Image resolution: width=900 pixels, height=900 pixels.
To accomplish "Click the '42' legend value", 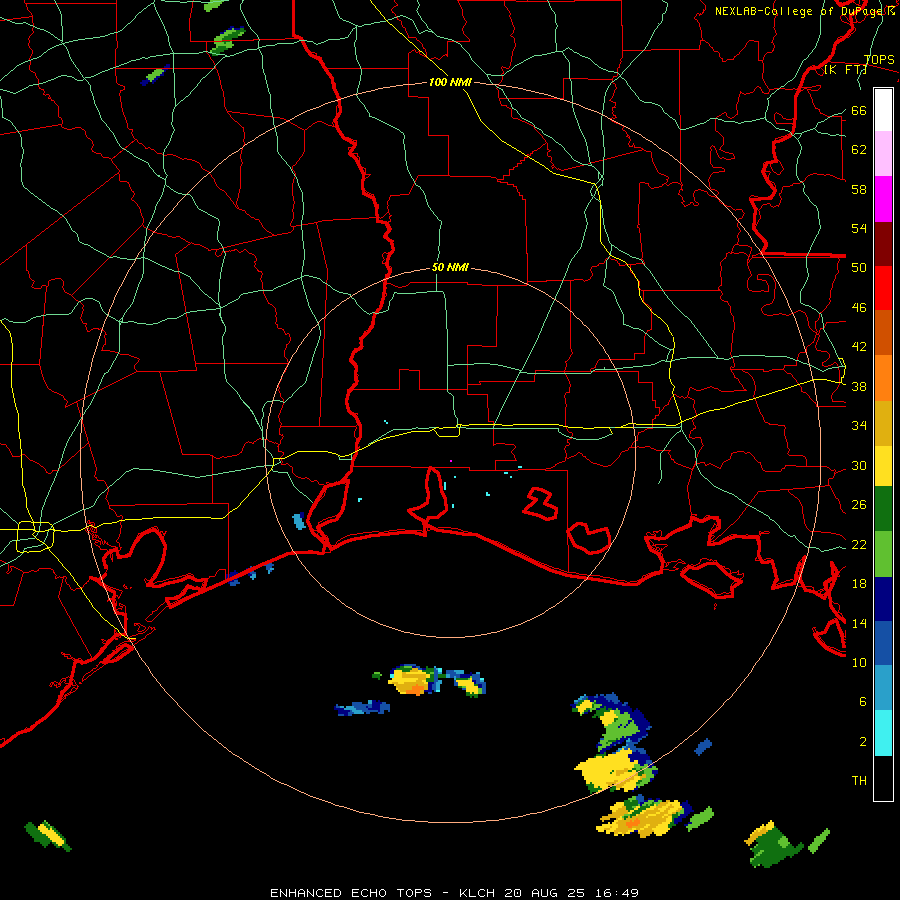I will point(859,347).
